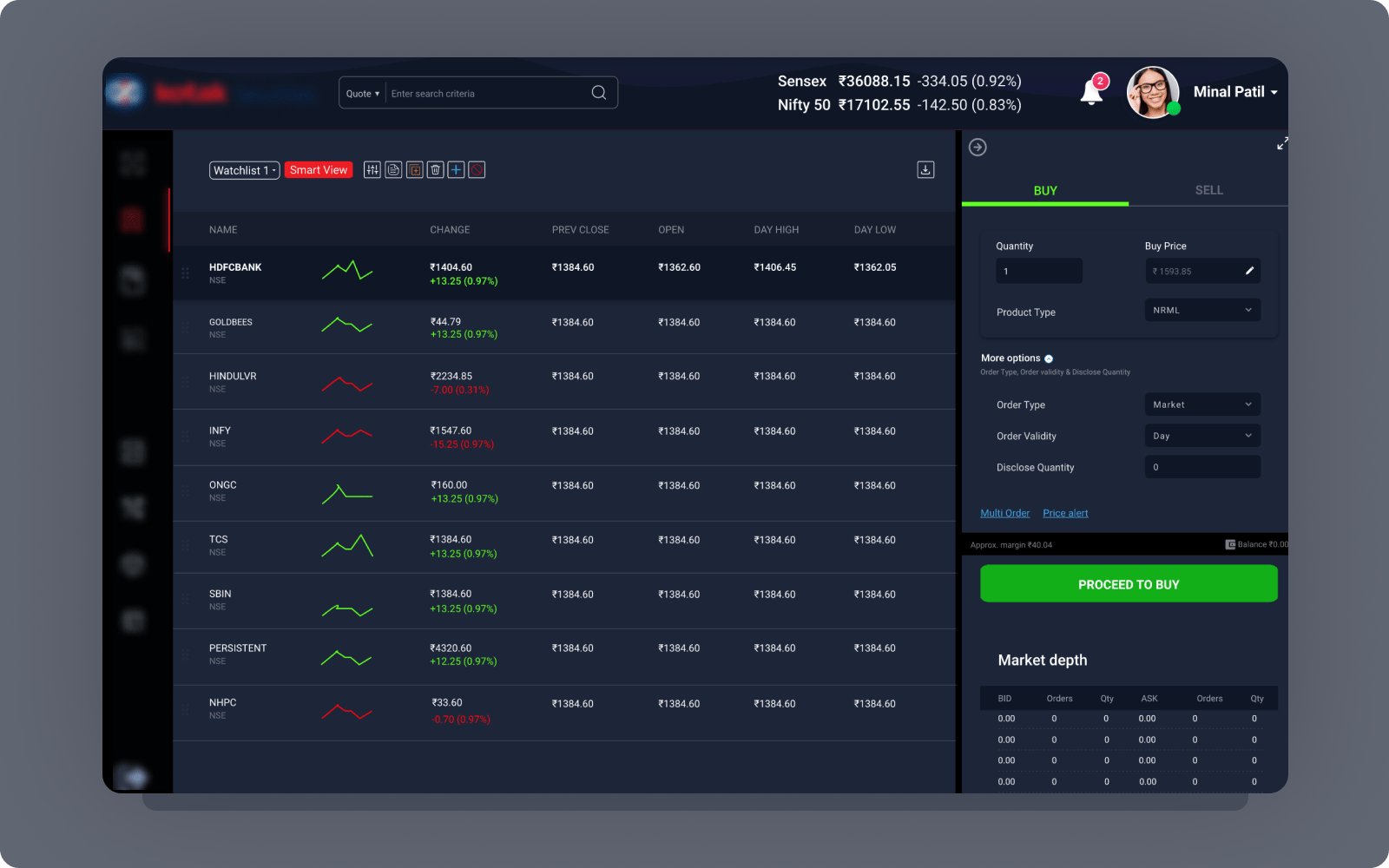This screenshot has width=1389, height=868.
Task: Open the Watchlist 1 dropdown
Action: [245, 170]
